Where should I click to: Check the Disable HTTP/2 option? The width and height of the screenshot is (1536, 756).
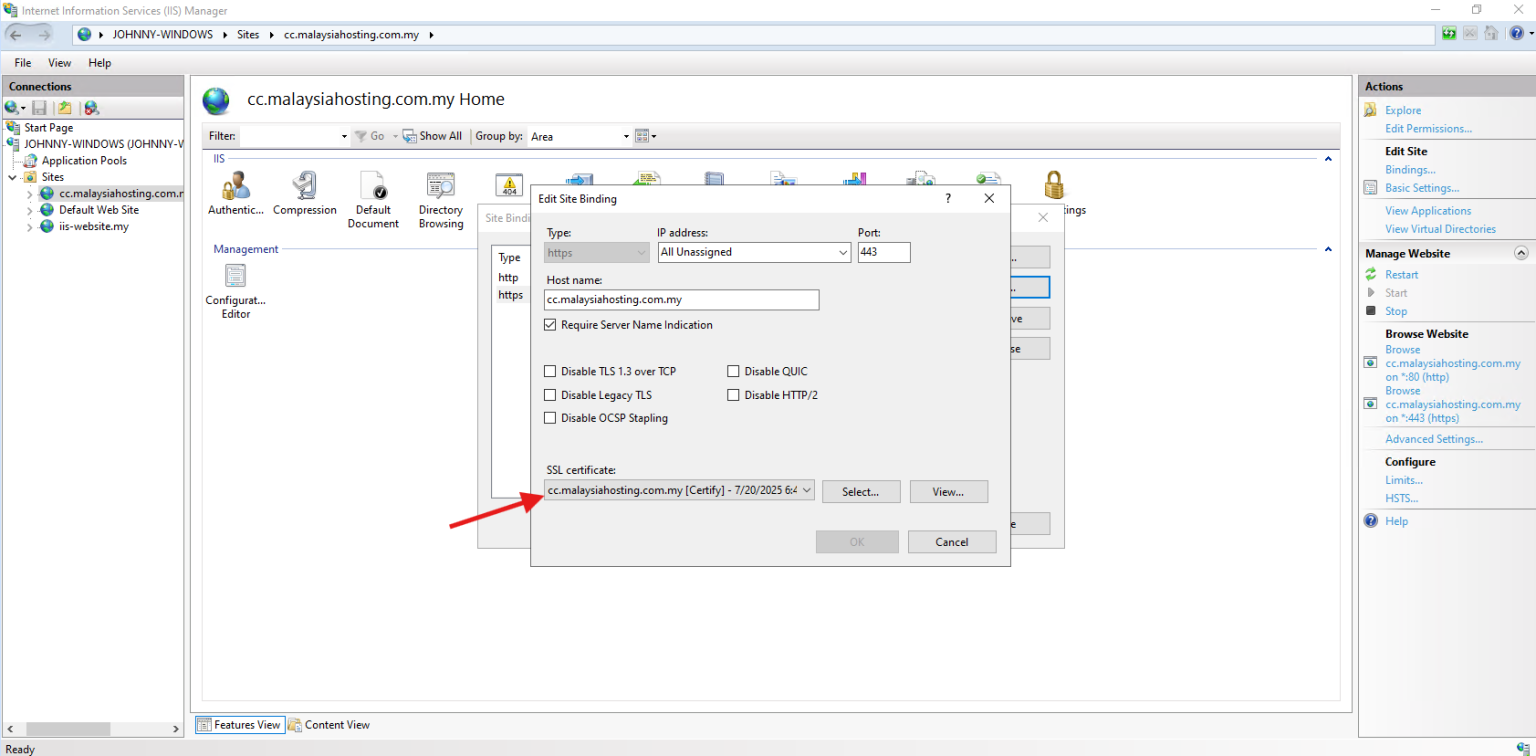point(733,394)
